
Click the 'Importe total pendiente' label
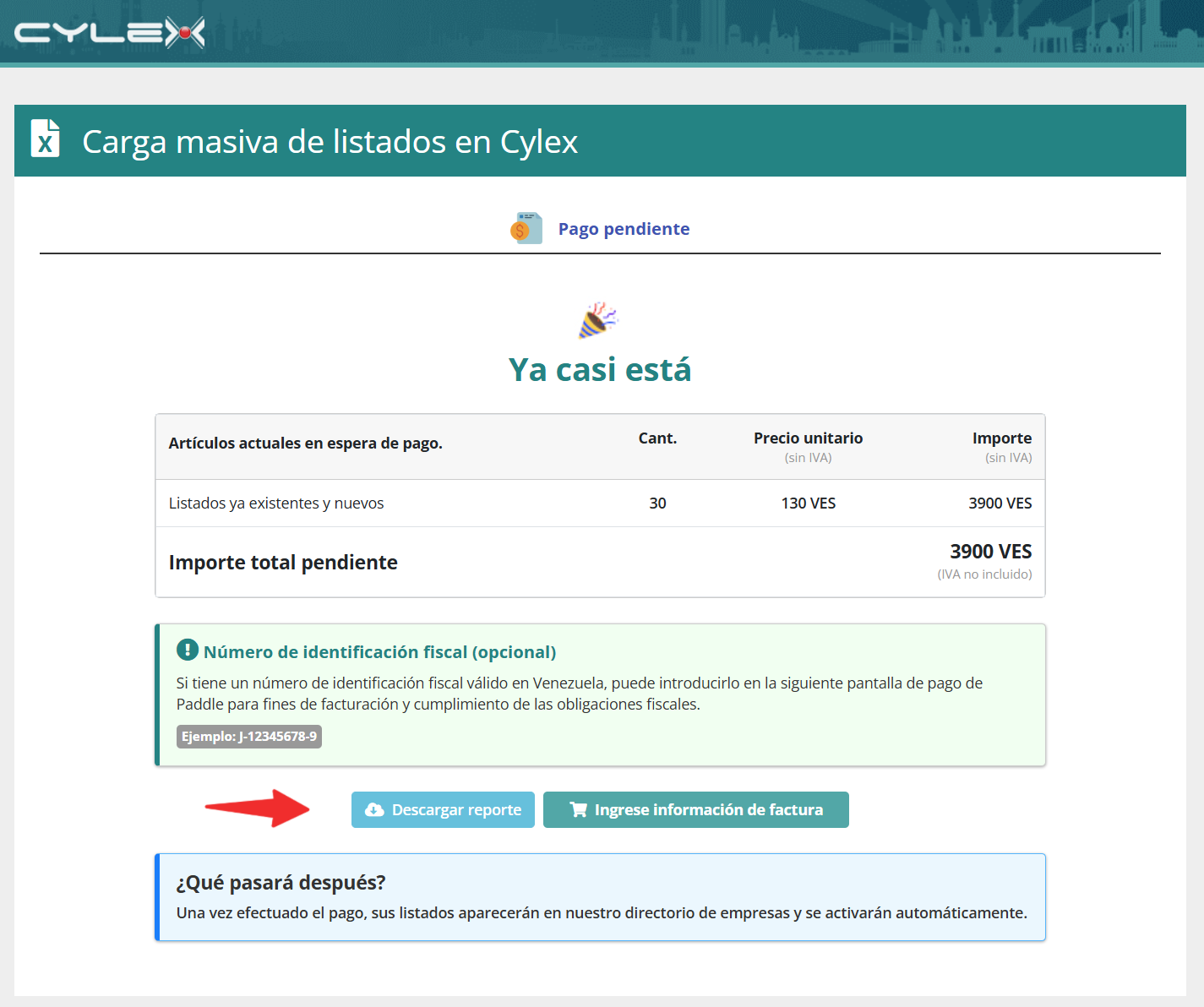coord(283,563)
